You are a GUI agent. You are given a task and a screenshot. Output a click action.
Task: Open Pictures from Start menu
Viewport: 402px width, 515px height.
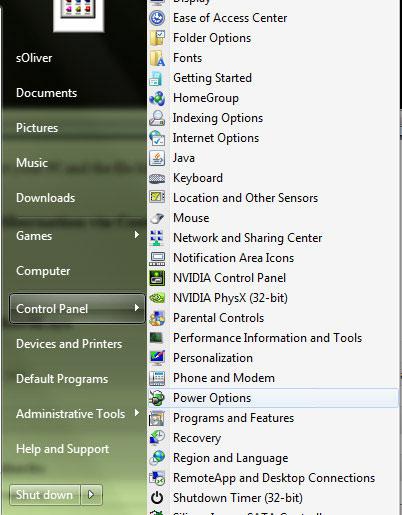coord(37,128)
